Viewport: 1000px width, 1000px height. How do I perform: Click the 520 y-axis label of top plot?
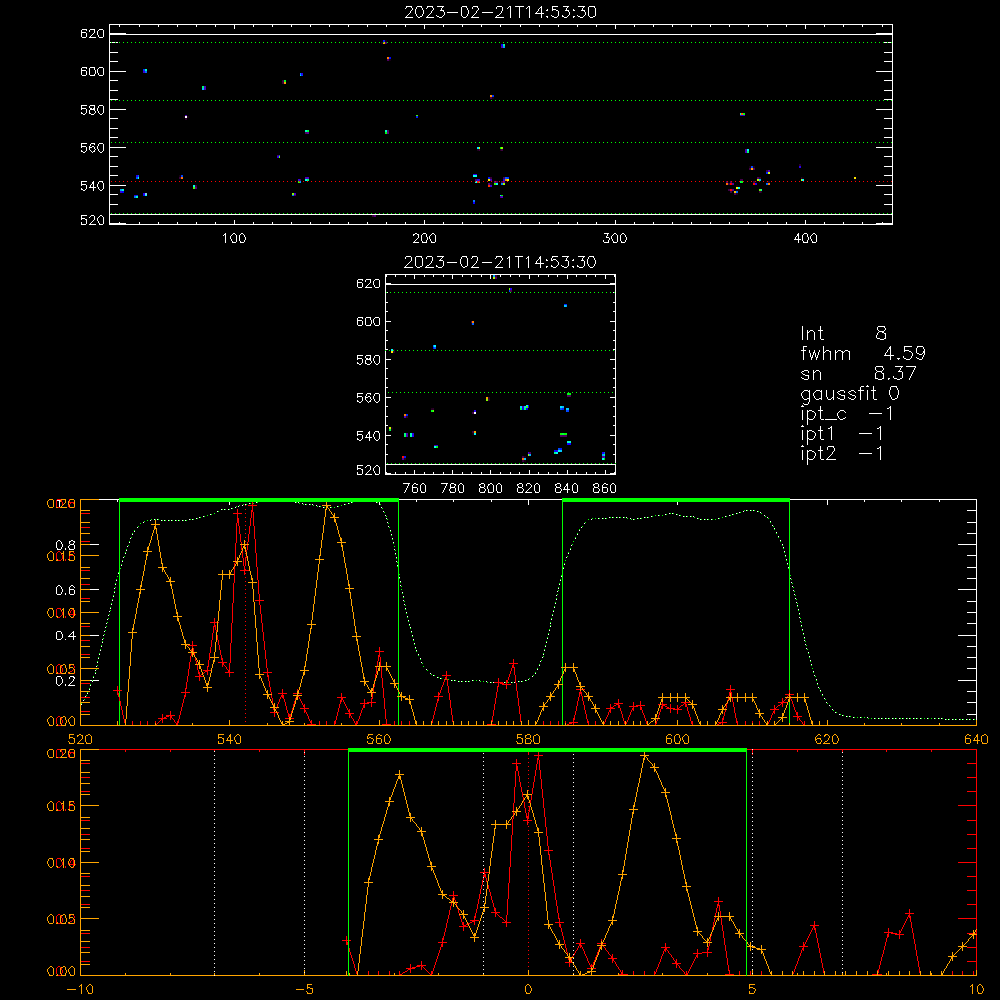click(x=92, y=220)
